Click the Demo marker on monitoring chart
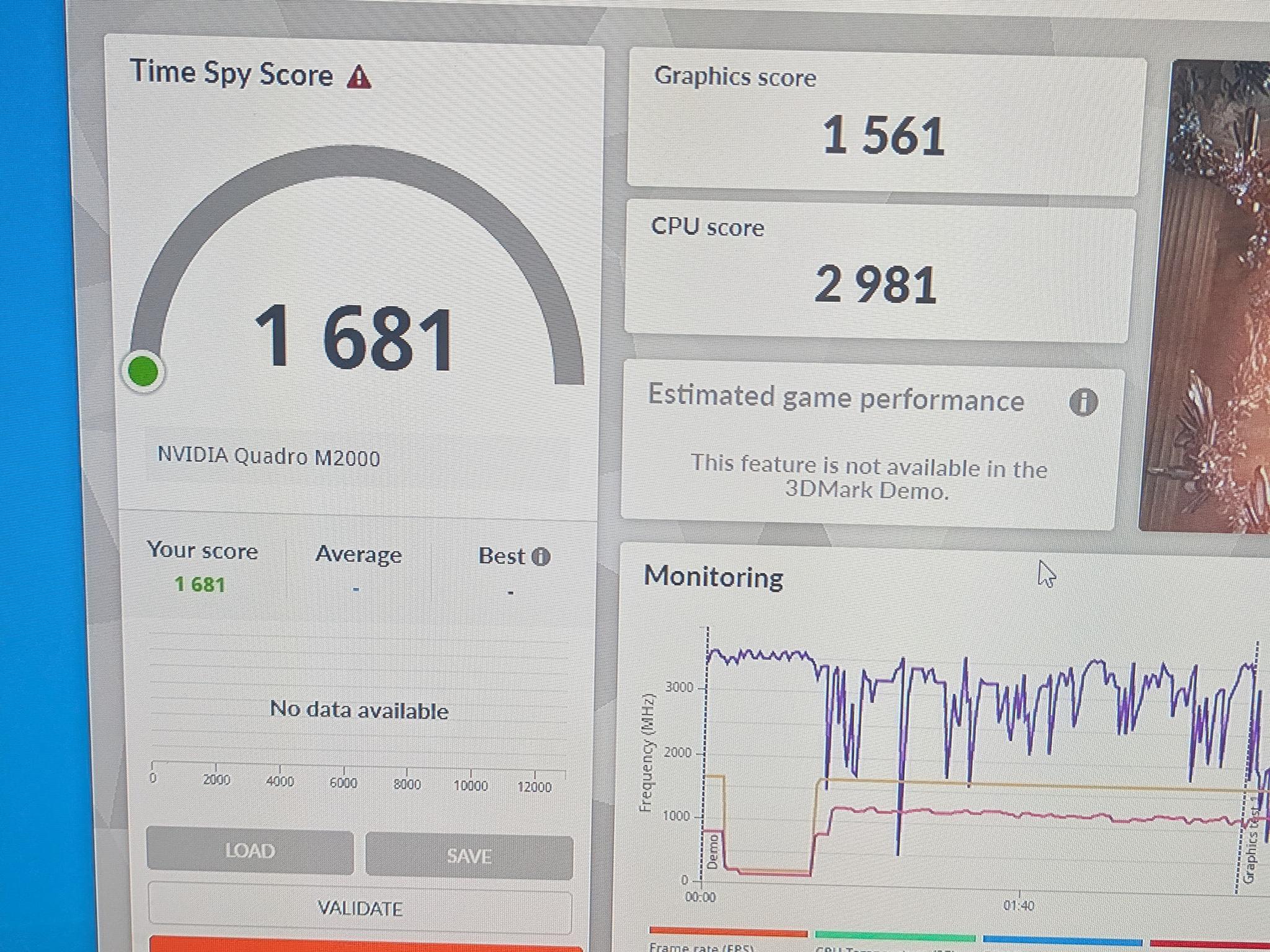The height and width of the screenshot is (952, 1270). tap(713, 852)
